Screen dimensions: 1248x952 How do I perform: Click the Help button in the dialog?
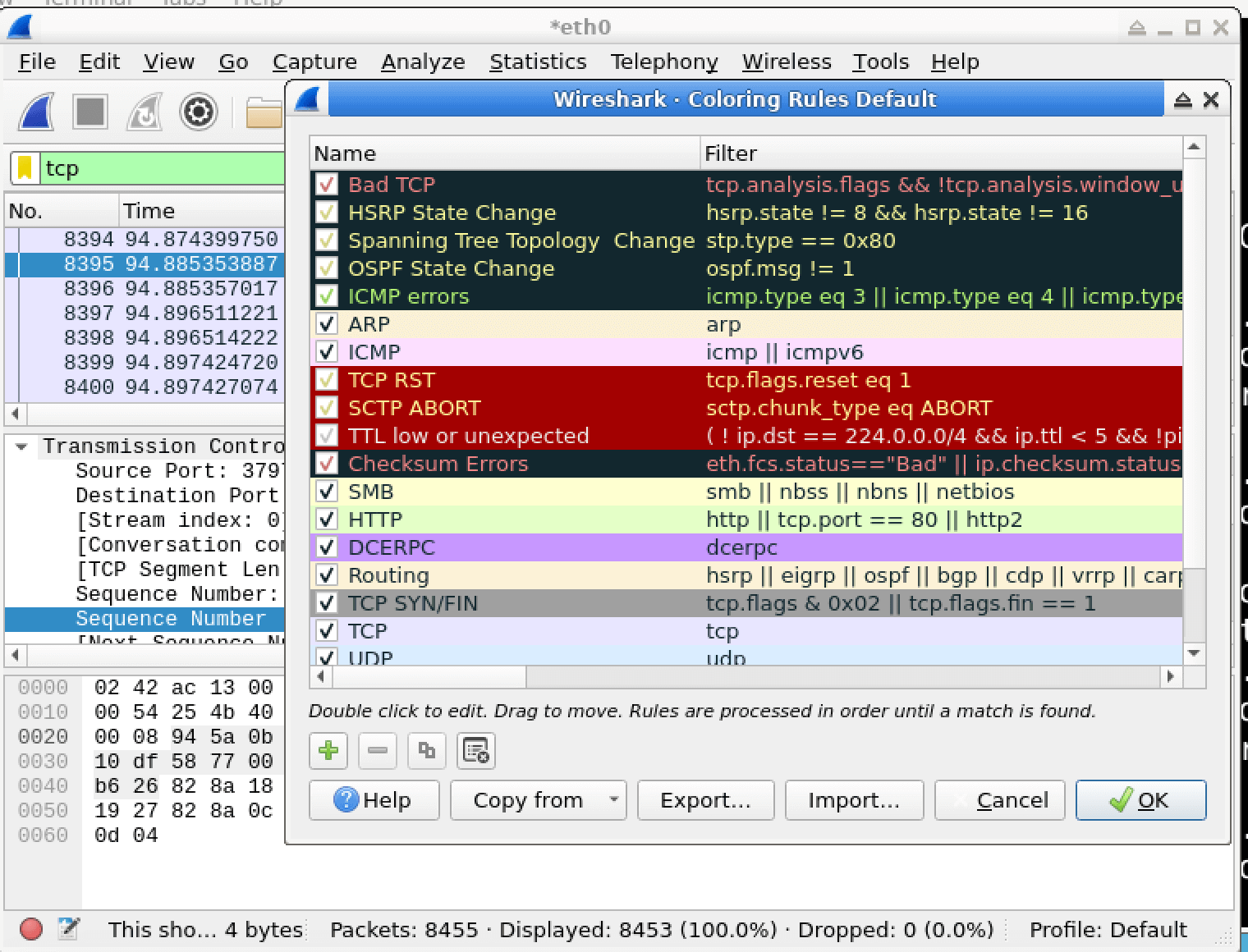(x=374, y=799)
